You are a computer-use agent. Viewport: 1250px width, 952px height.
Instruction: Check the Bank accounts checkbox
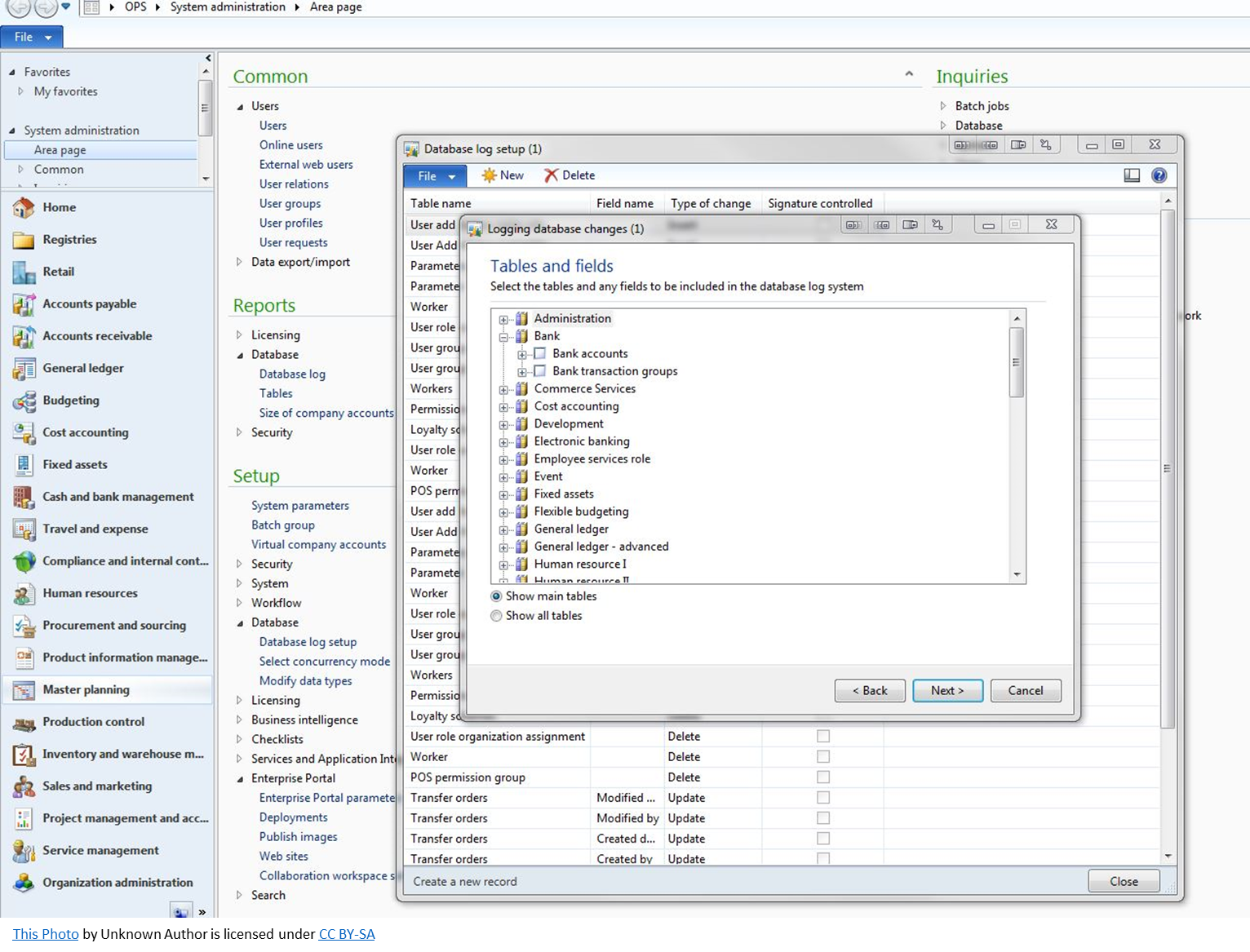[539, 354]
